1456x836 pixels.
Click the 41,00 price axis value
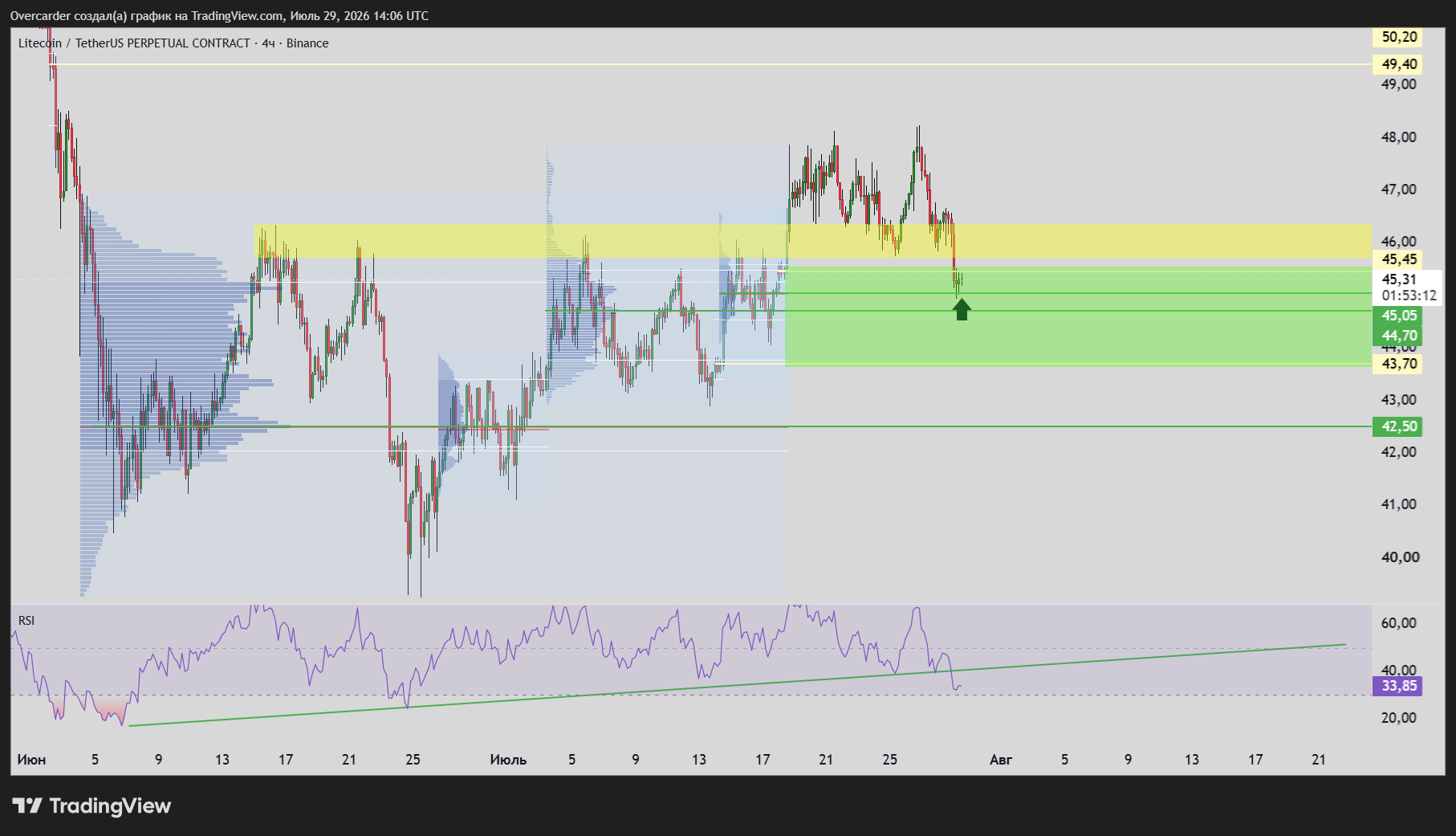pyautogui.click(x=1398, y=504)
